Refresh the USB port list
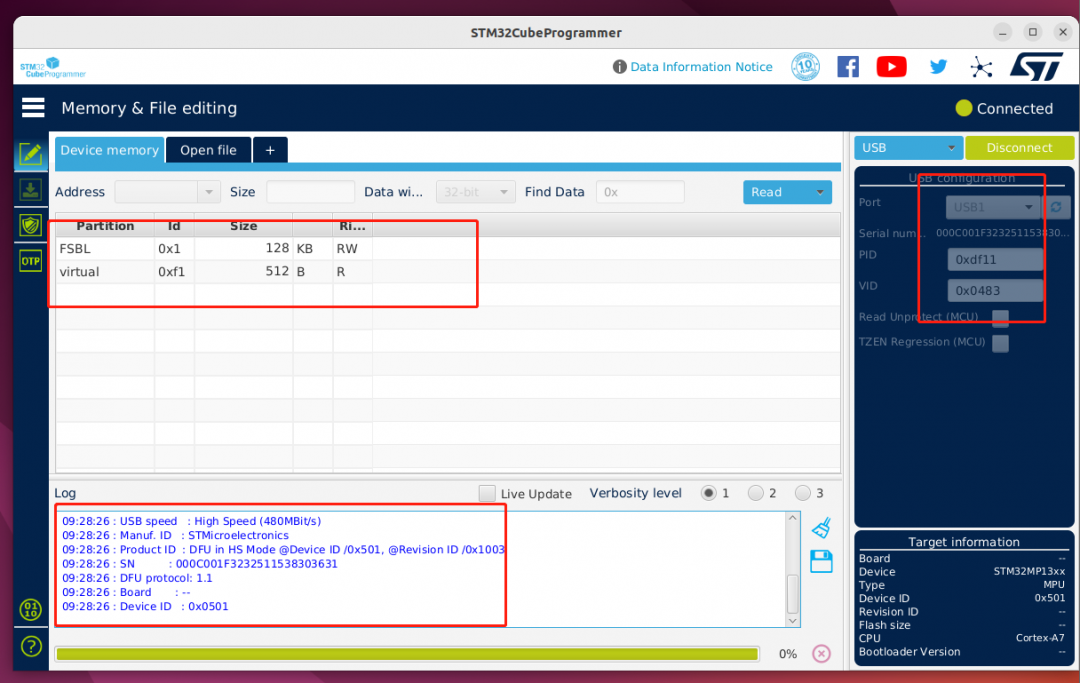 click(x=1058, y=207)
